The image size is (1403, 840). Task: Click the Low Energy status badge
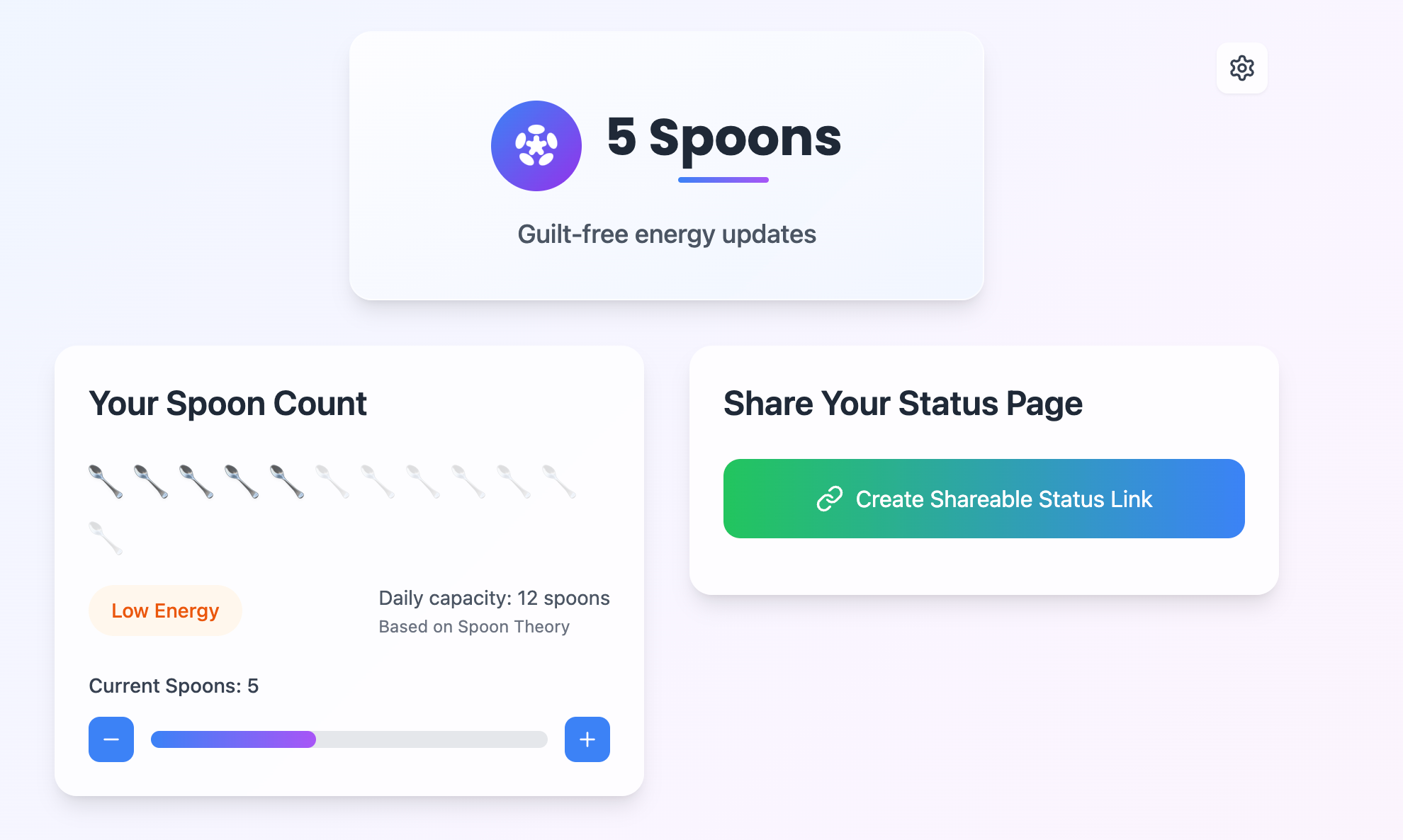click(165, 611)
